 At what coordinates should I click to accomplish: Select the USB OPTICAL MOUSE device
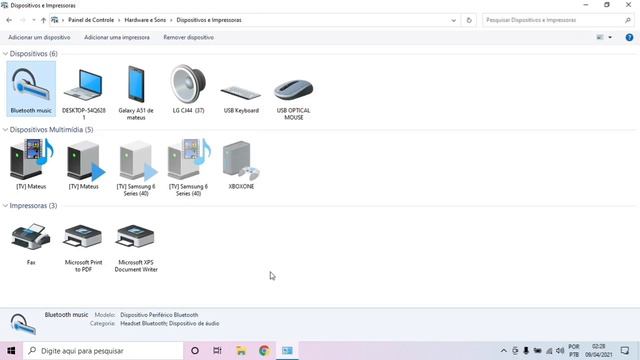click(x=293, y=99)
